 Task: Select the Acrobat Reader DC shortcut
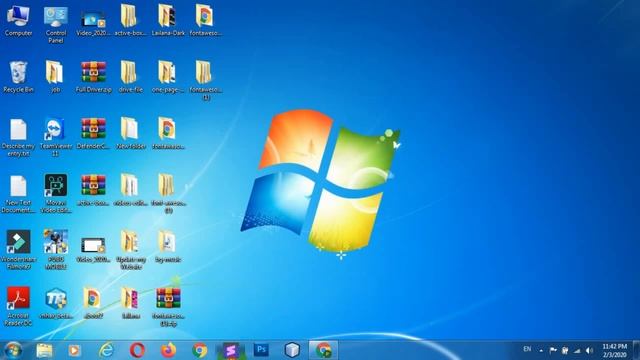pyautogui.click(x=18, y=306)
